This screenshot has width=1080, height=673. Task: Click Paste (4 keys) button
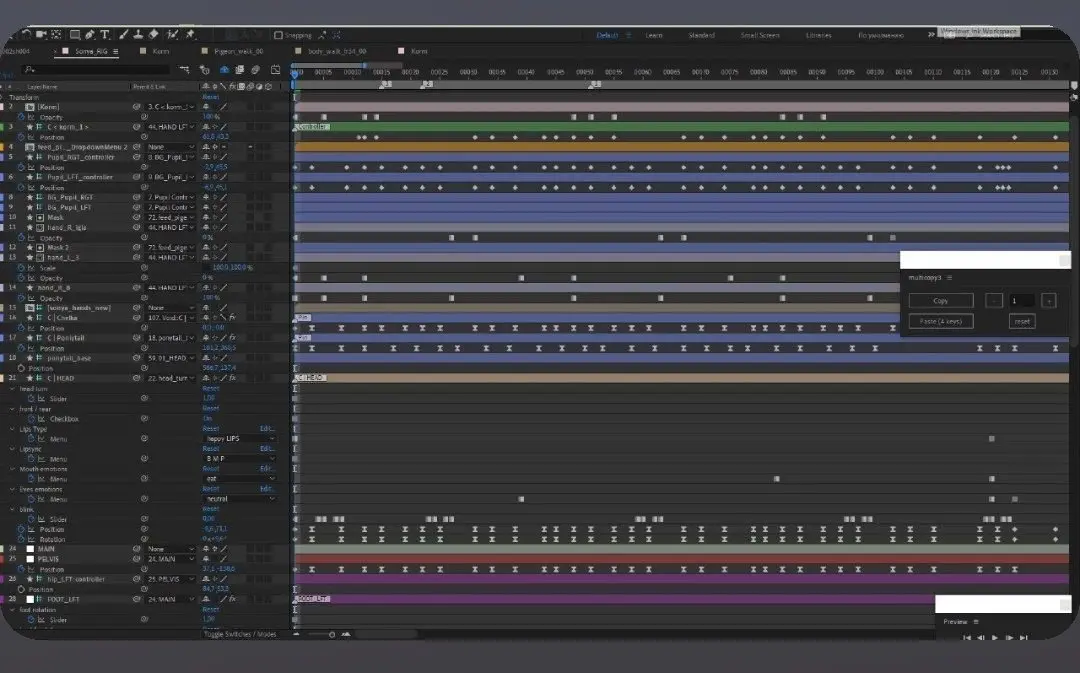coord(940,322)
